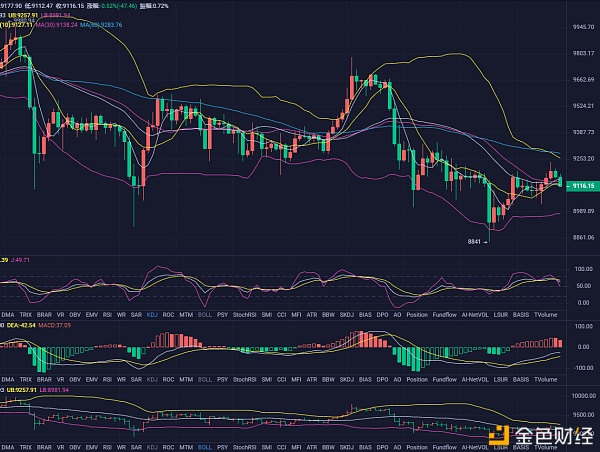This screenshot has height=452, width=600.
Task: Switch to Fundflow in the row below the MACD panel
Action: (x=445, y=379)
